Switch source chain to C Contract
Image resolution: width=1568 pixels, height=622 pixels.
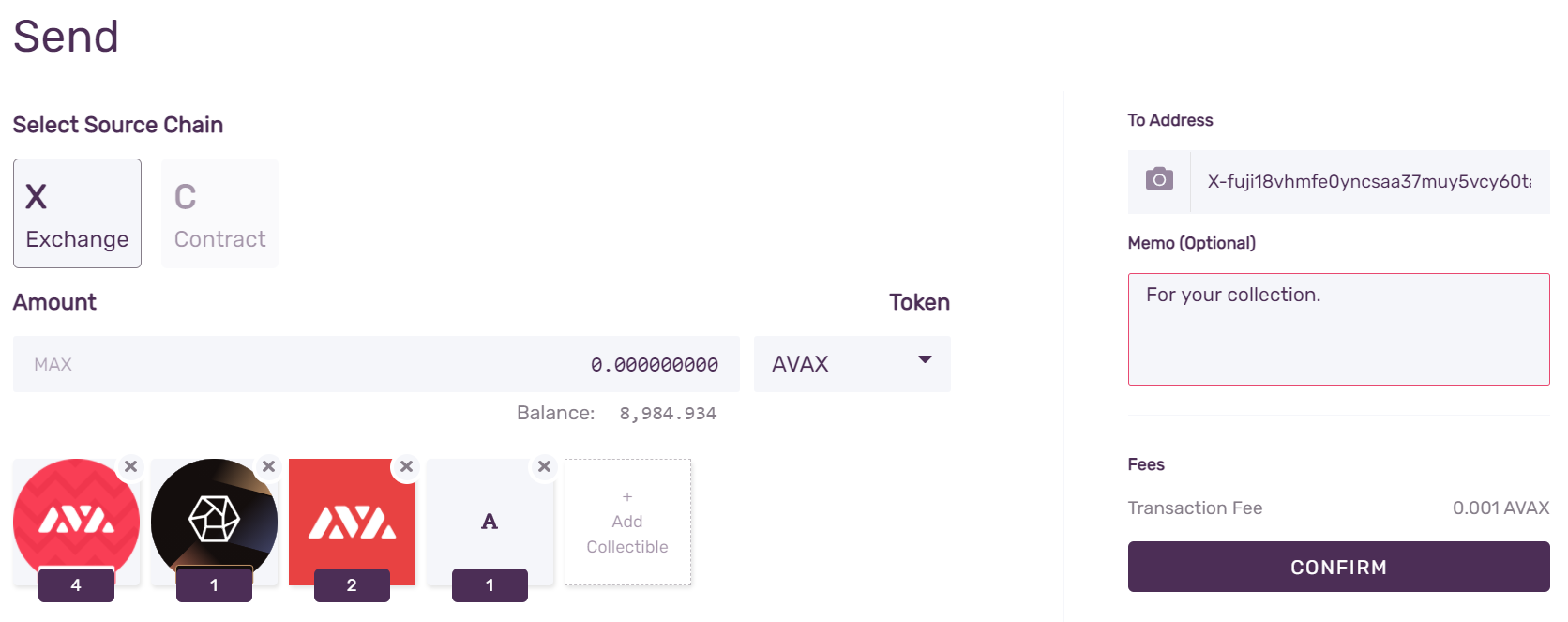tap(219, 213)
